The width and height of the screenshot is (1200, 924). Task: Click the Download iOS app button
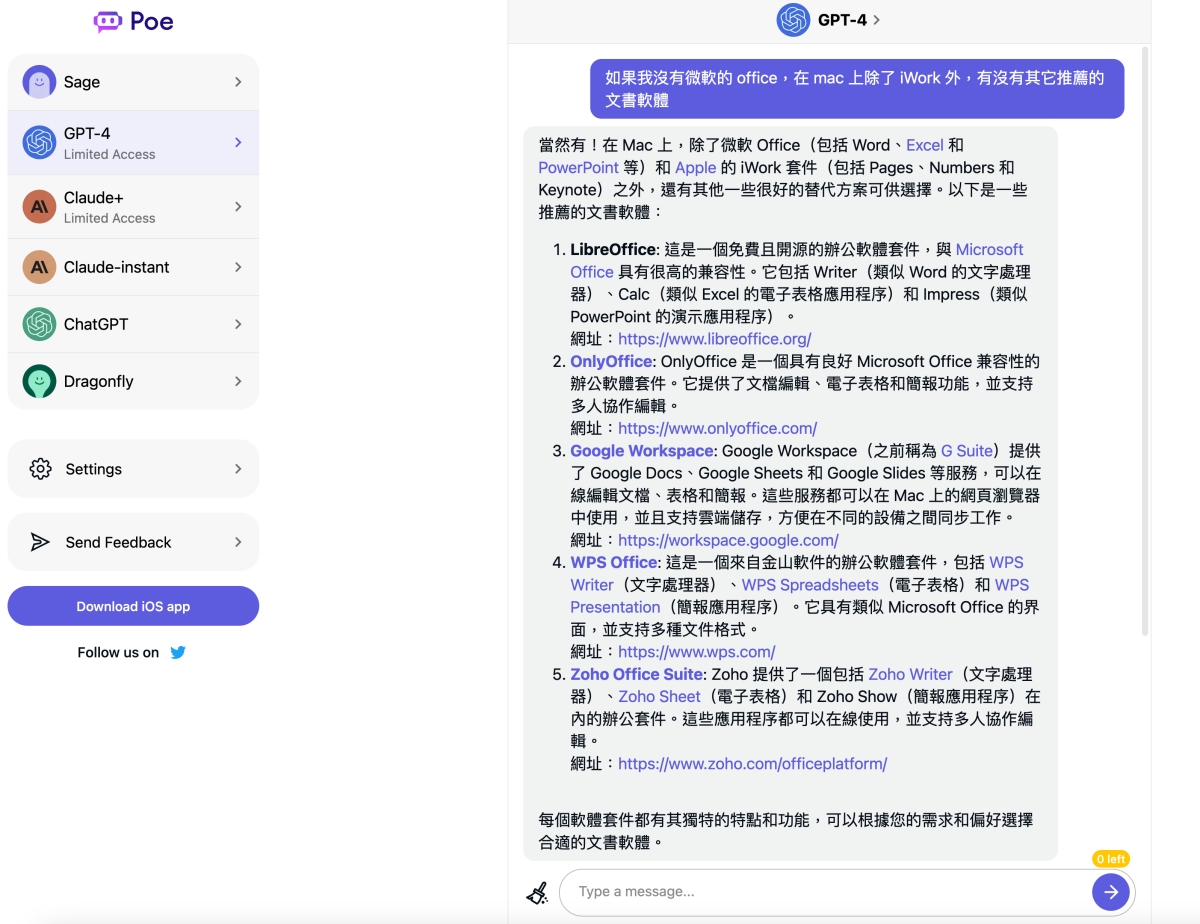click(133, 606)
